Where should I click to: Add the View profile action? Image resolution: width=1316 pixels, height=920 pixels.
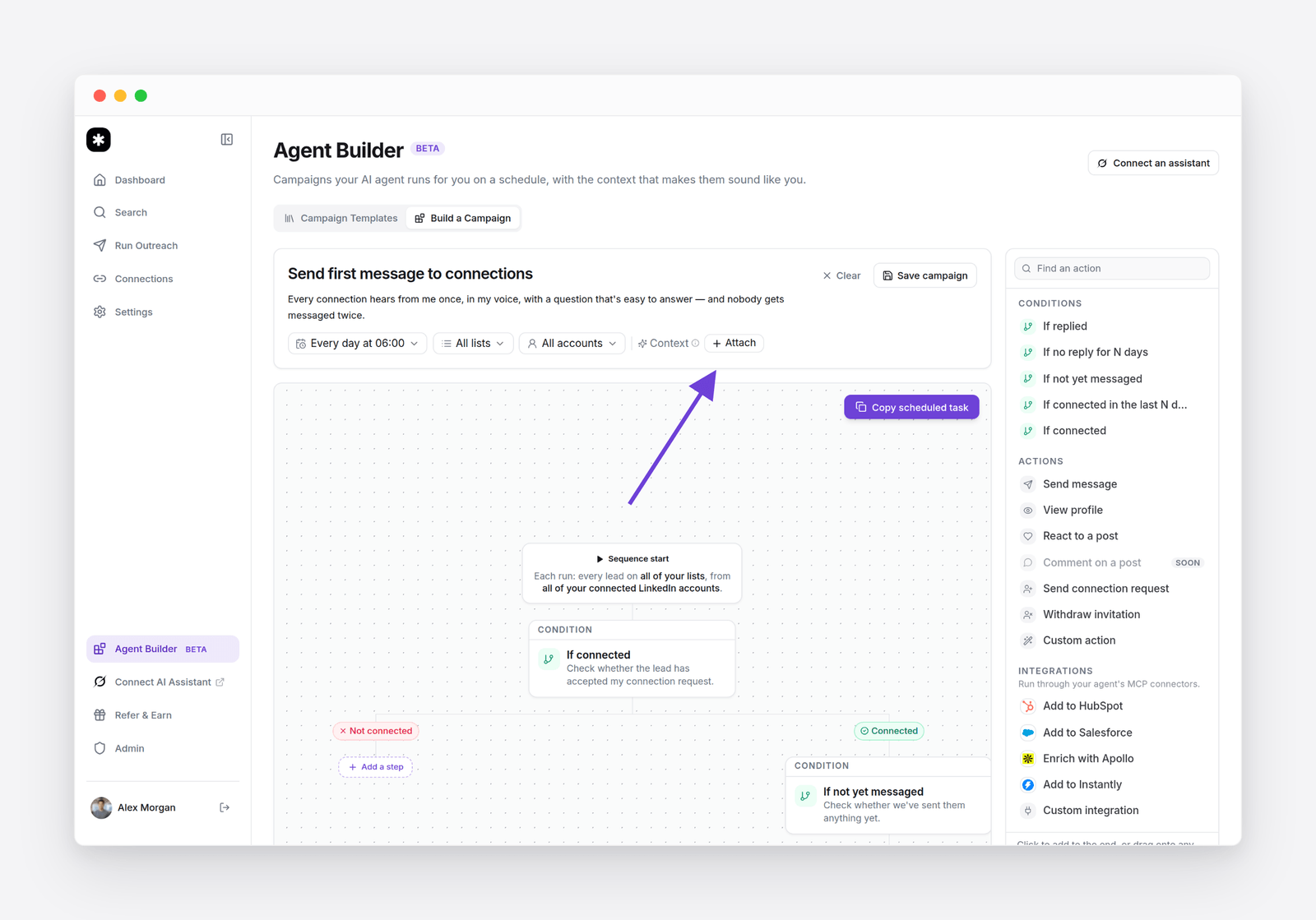click(1112, 510)
